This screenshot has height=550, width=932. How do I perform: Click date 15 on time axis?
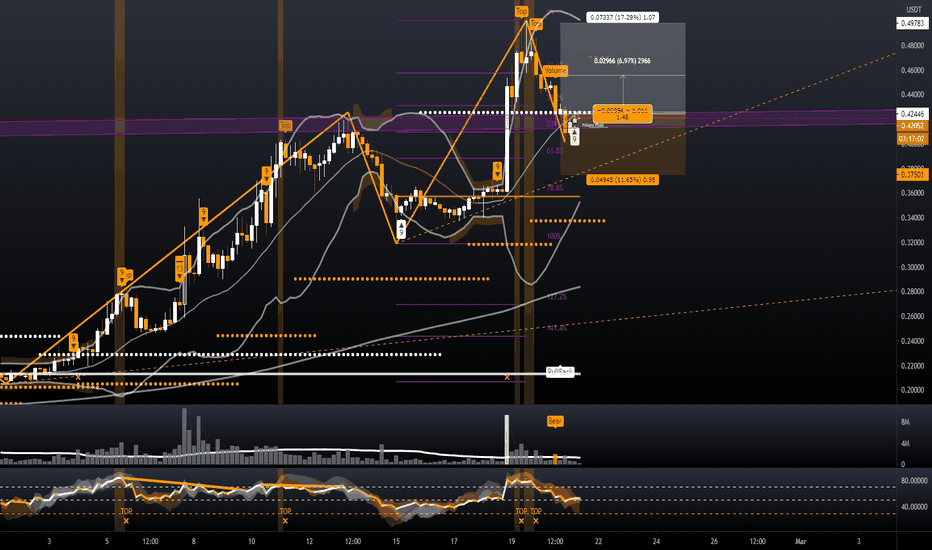pos(396,542)
